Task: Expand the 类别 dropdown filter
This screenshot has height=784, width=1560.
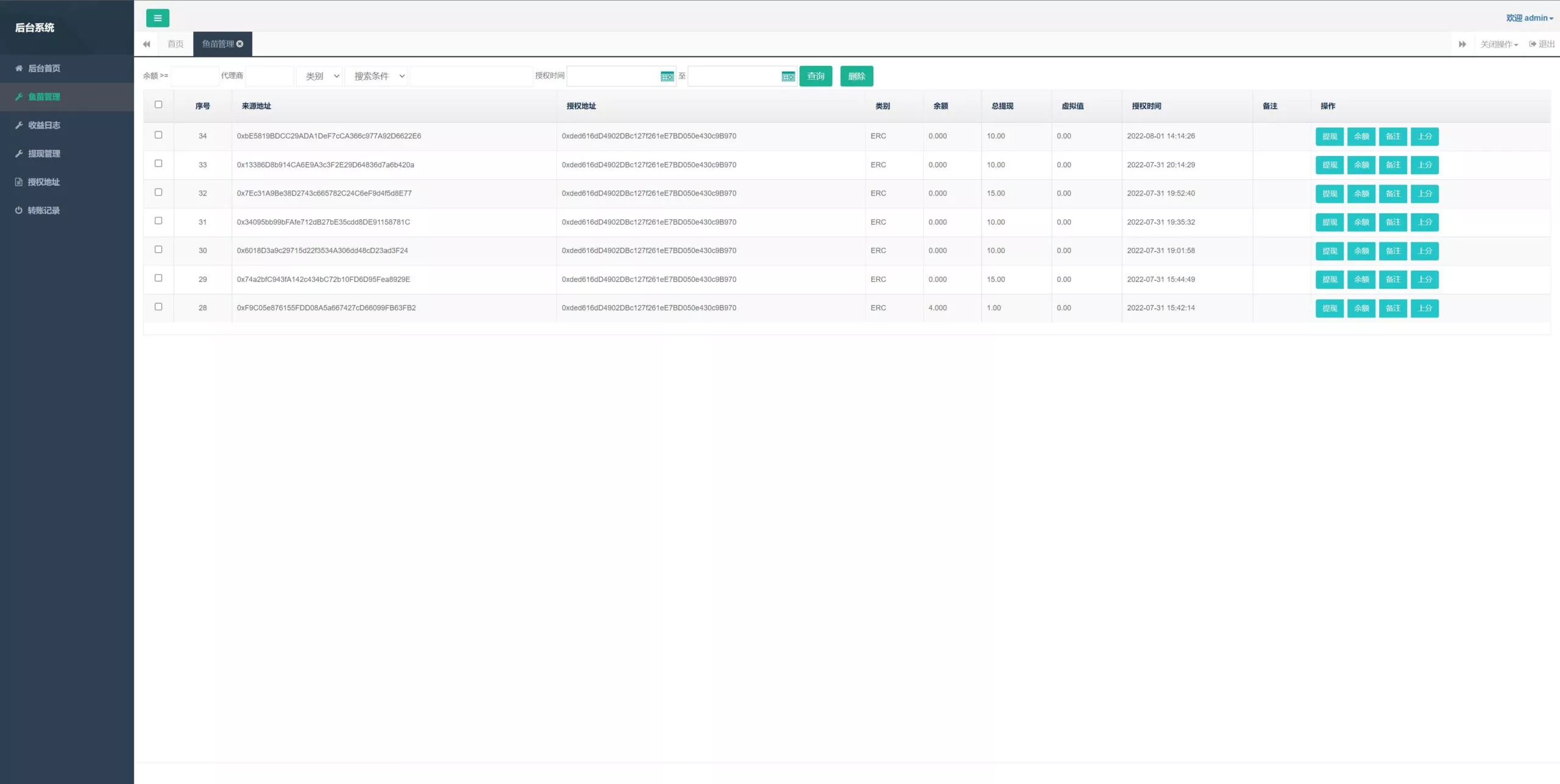Action: coord(320,76)
